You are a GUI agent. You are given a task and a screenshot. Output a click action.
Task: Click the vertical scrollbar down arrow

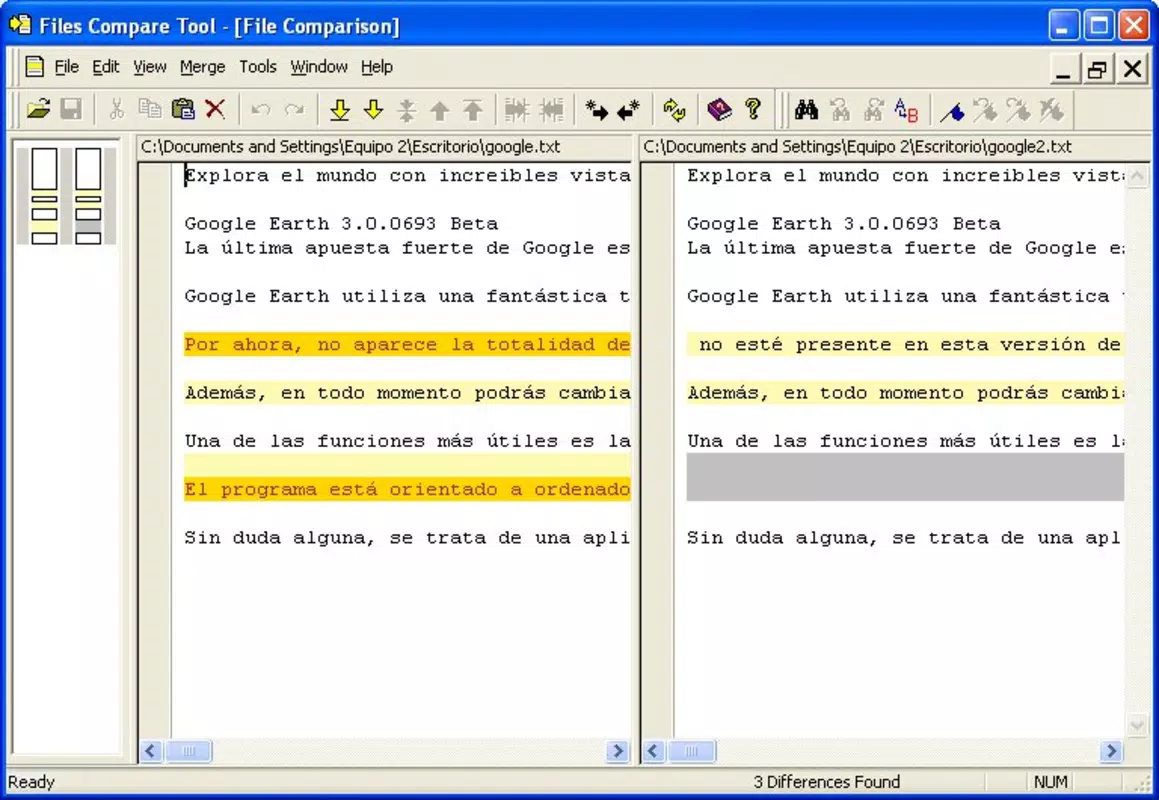pos(1137,725)
